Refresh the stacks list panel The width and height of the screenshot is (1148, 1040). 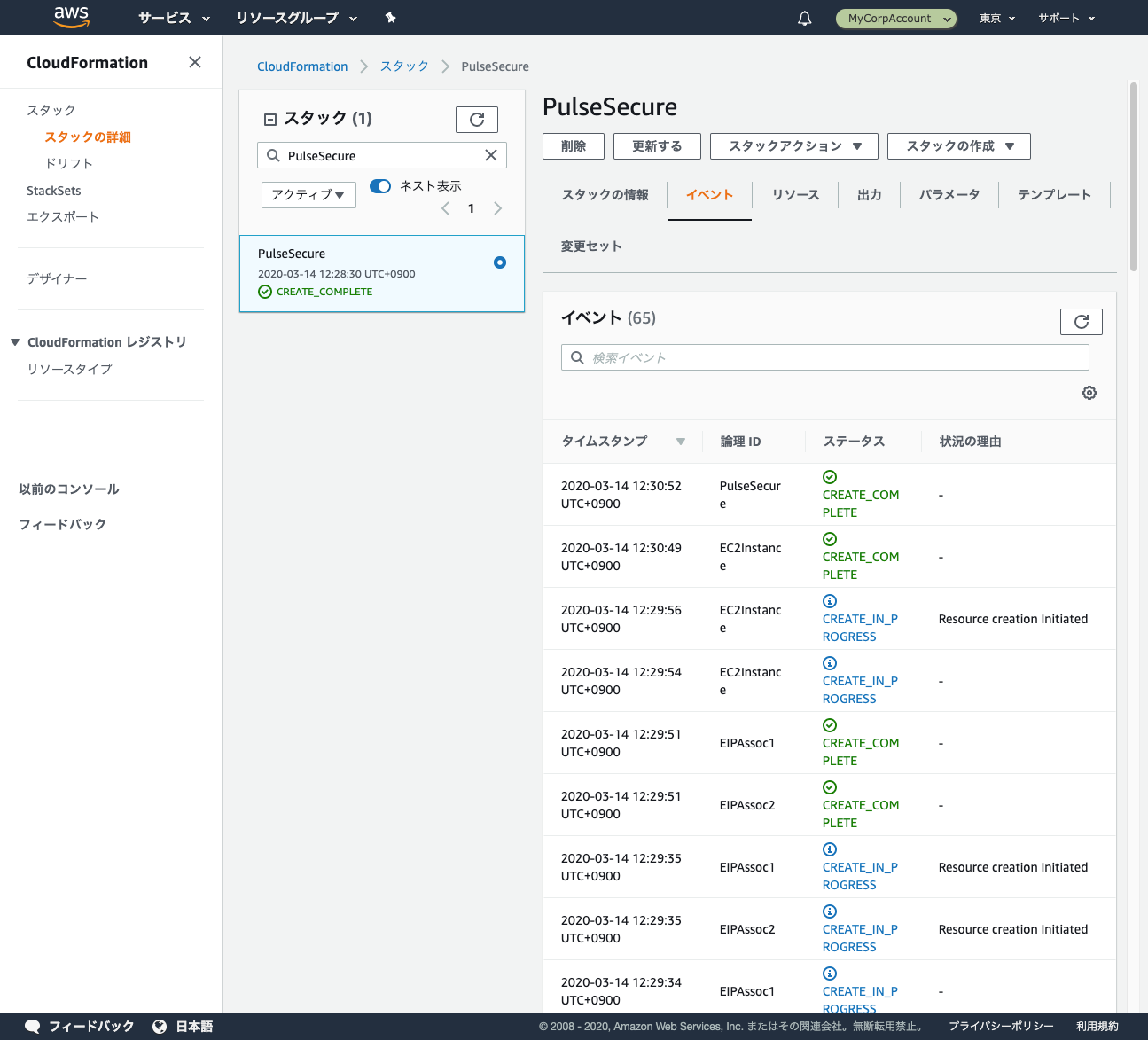point(477,119)
